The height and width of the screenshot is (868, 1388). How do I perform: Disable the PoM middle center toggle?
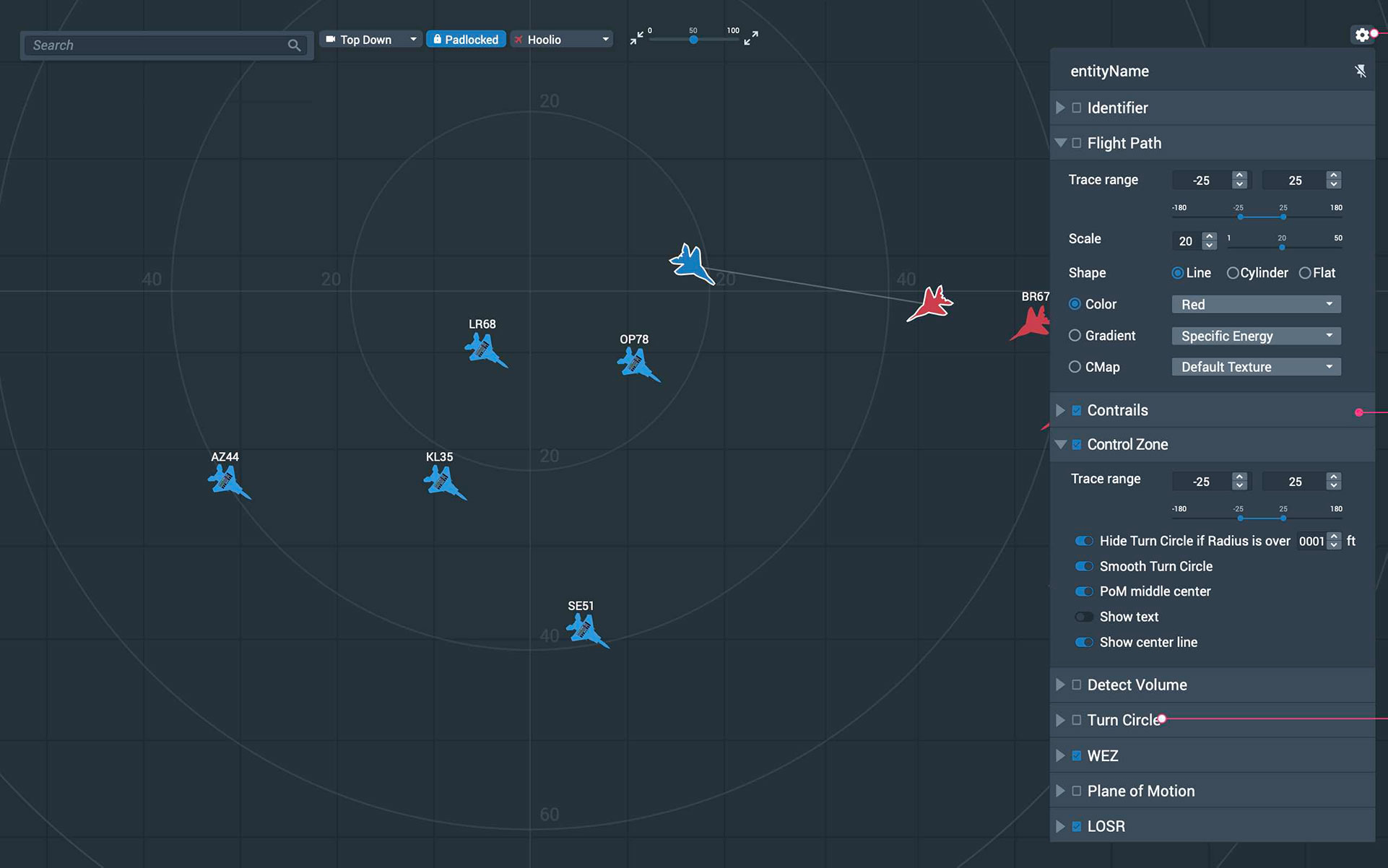1083,591
